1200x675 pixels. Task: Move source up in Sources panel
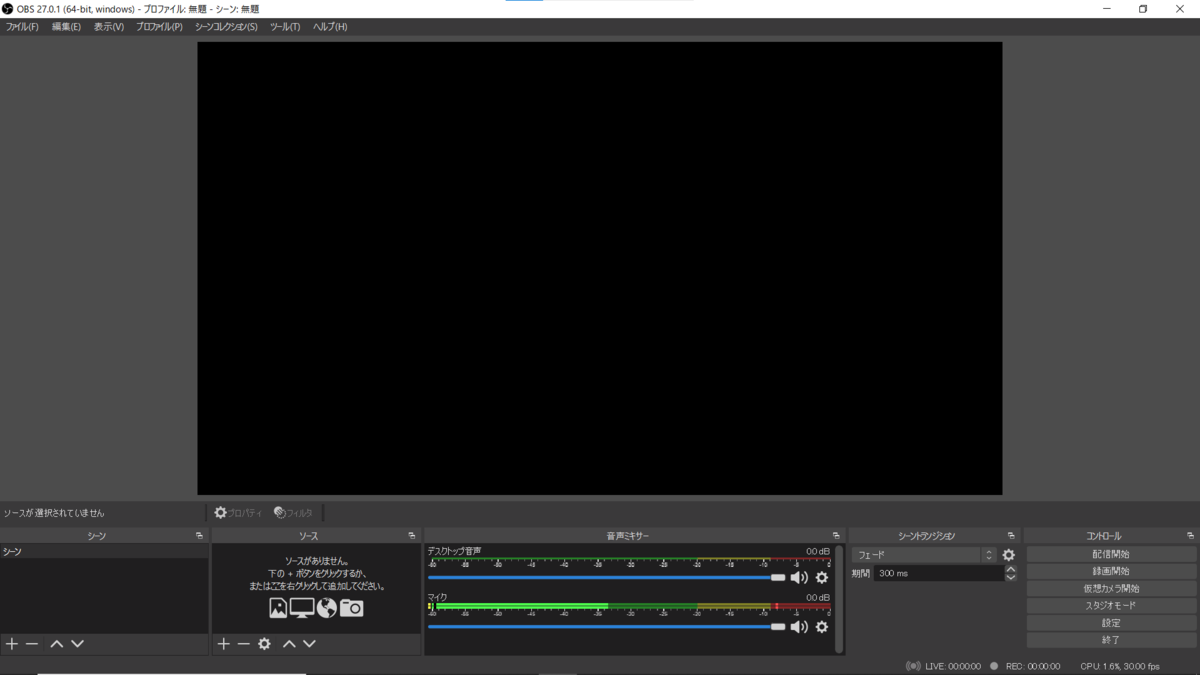pos(289,644)
